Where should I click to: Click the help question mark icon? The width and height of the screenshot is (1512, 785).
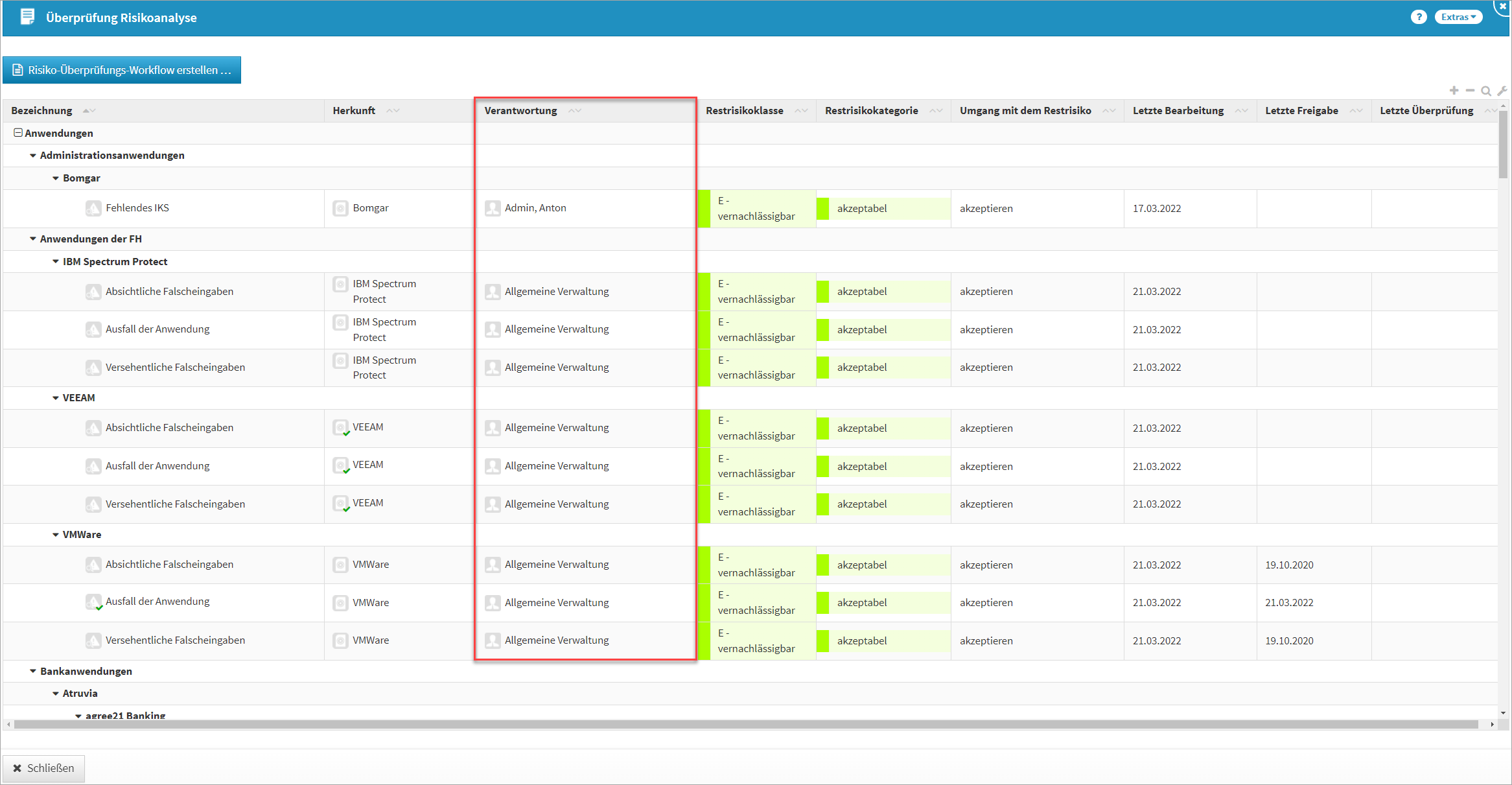click(1419, 18)
